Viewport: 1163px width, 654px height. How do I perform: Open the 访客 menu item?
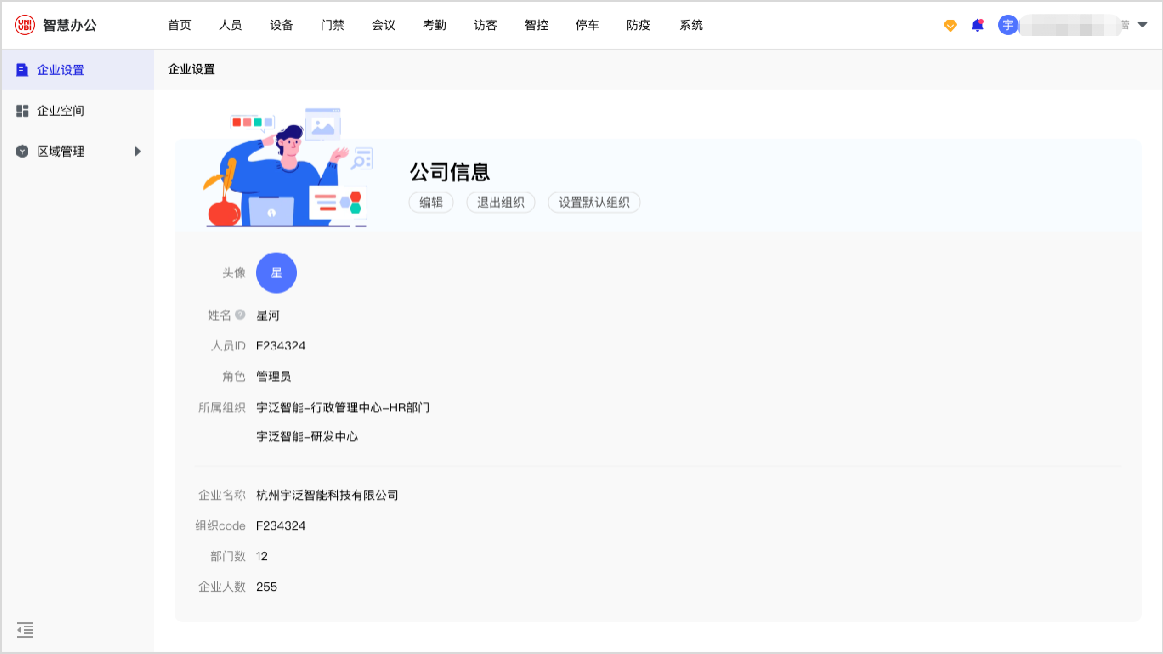point(485,25)
